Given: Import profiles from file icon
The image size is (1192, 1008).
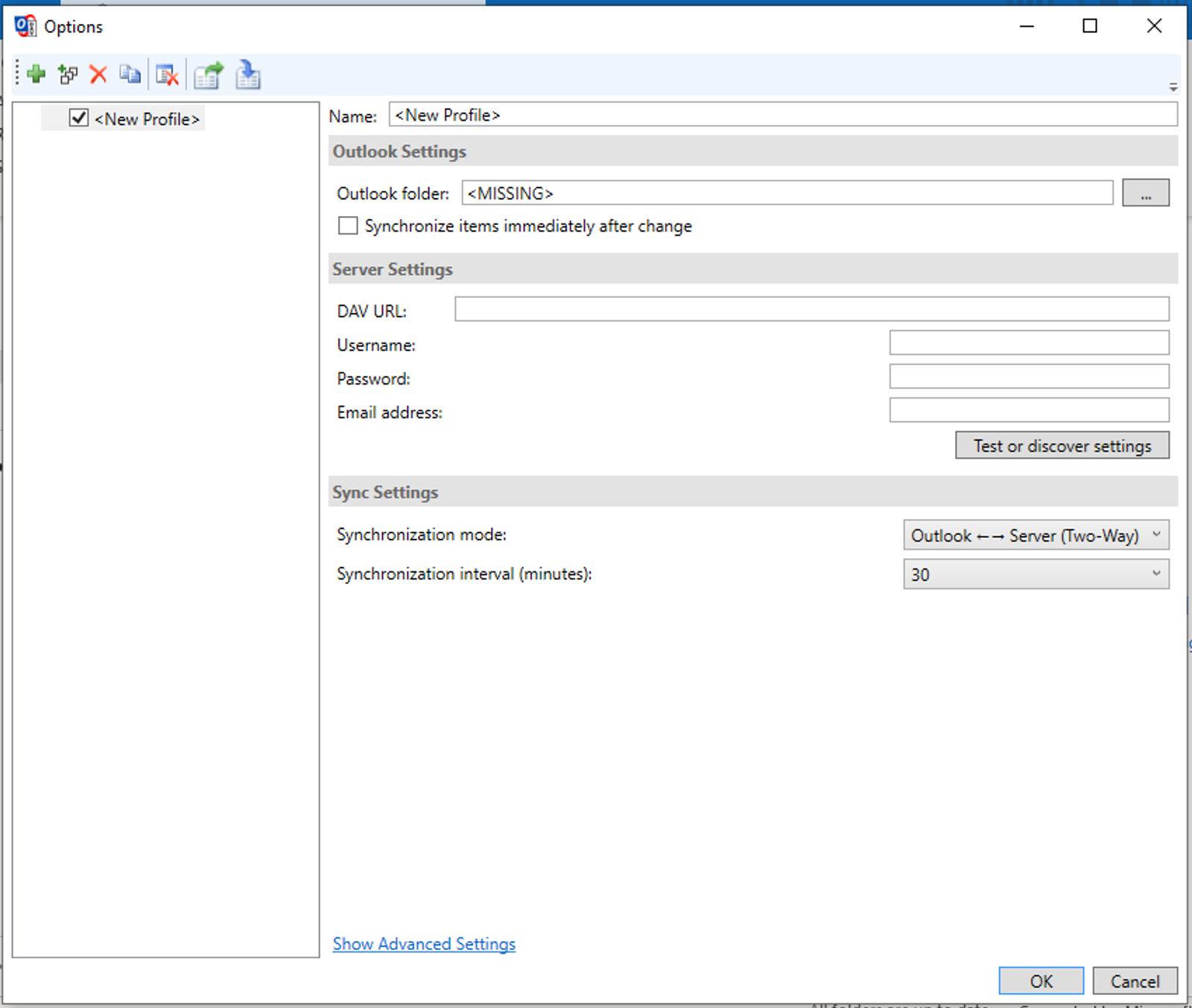Looking at the screenshot, I should click(247, 75).
